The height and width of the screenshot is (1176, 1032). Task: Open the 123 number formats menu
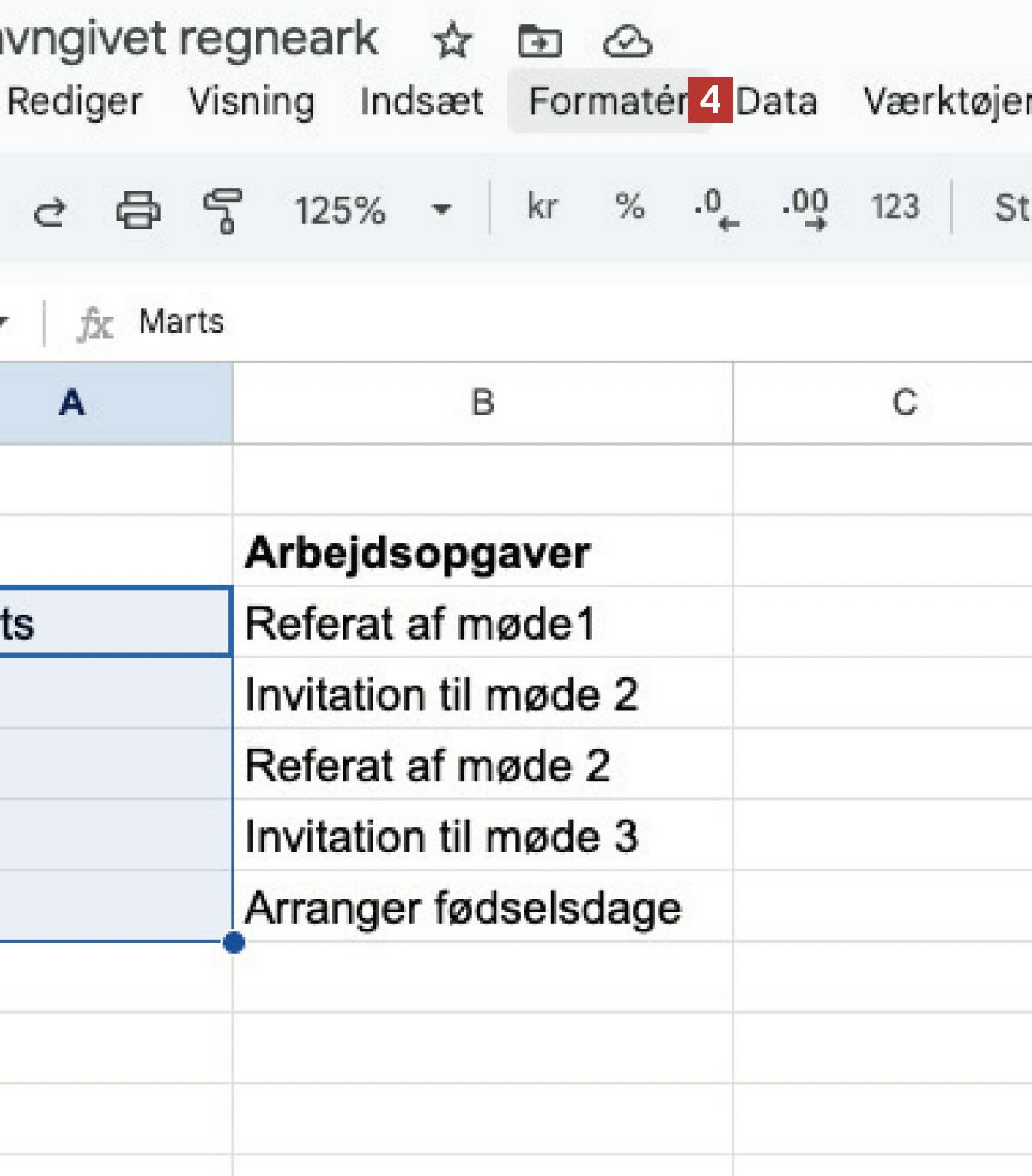pyautogui.click(x=895, y=207)
